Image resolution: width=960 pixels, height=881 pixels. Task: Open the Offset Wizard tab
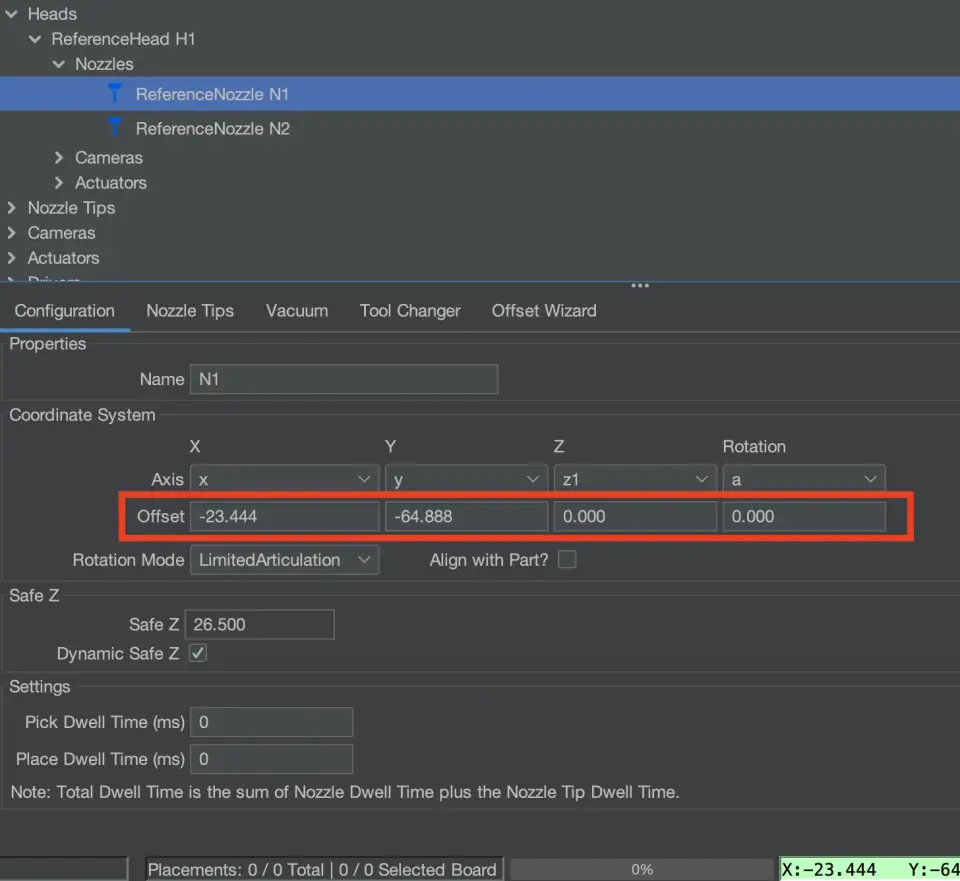[544, 311]
